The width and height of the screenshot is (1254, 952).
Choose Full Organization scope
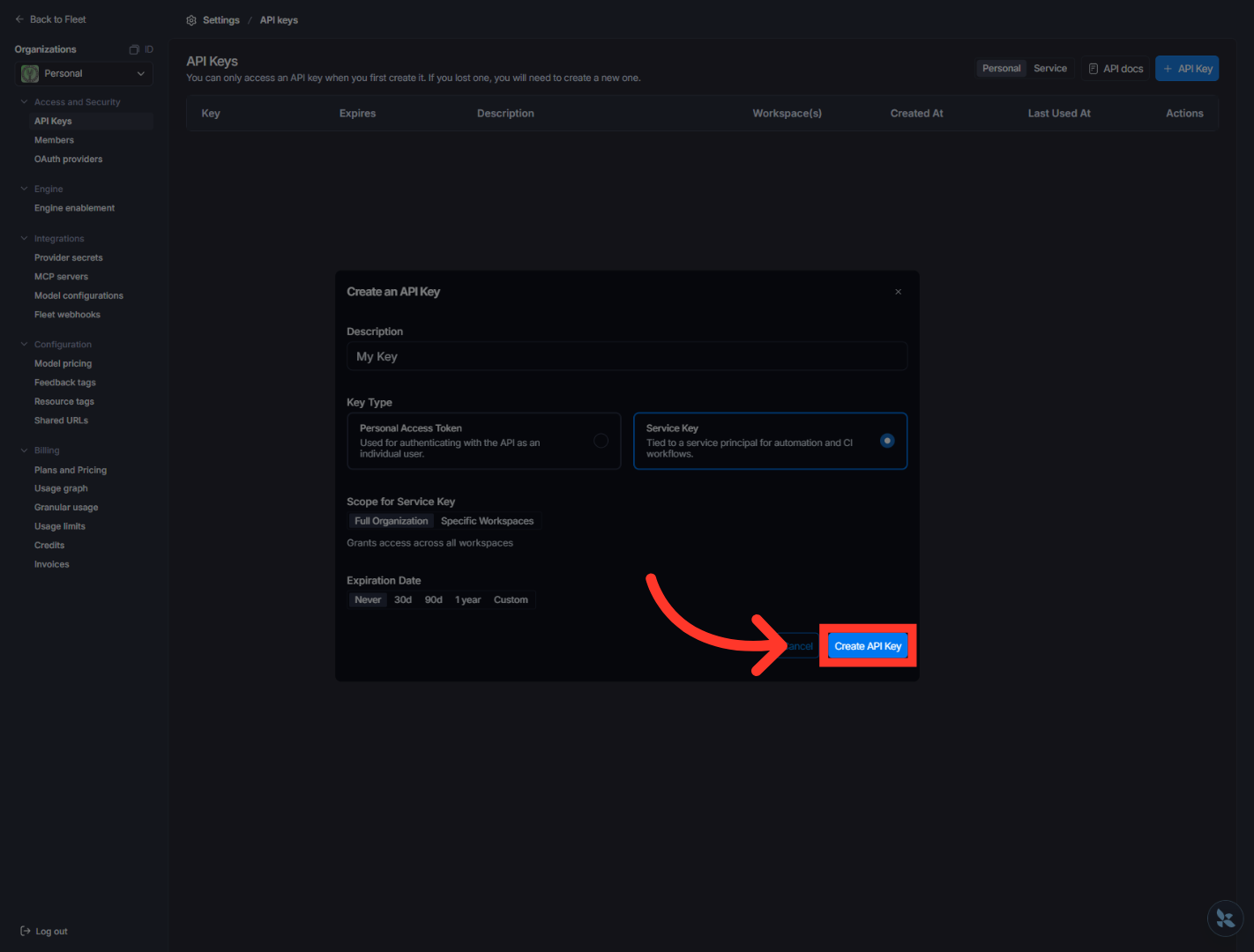(392, 521)
